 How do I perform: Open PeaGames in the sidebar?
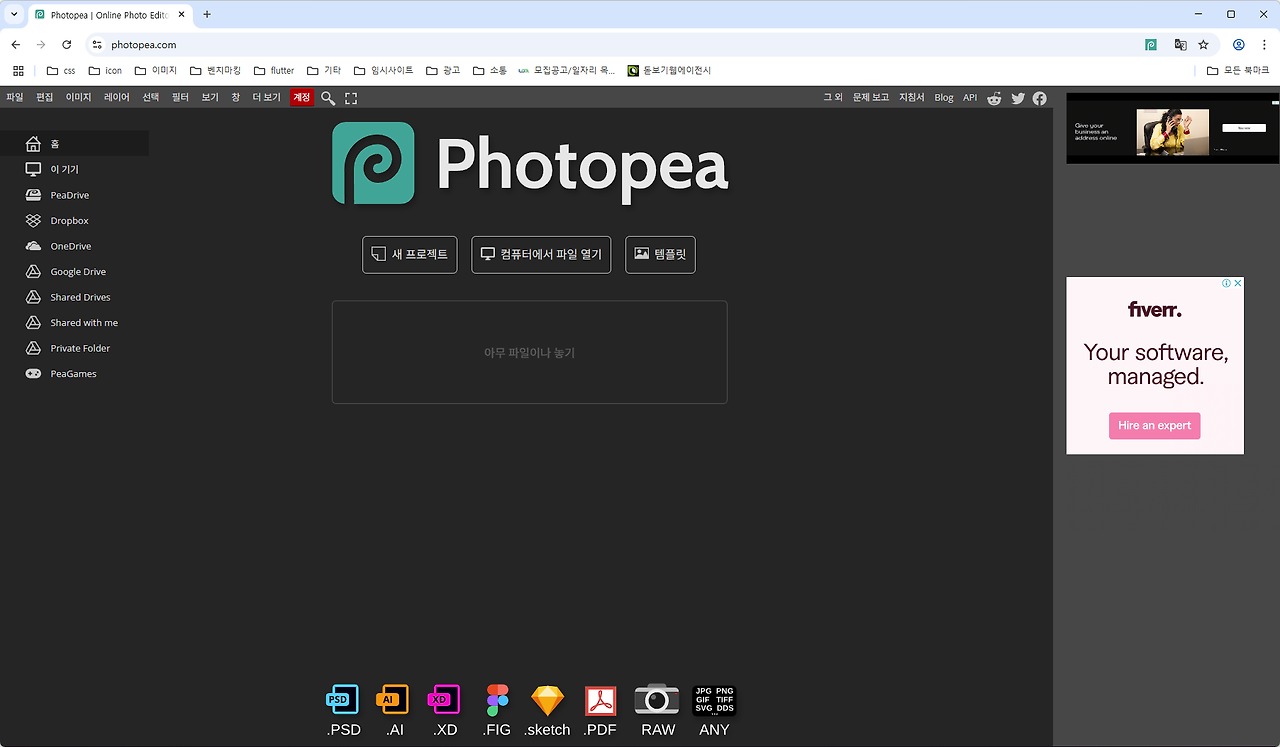pos(74,374)
